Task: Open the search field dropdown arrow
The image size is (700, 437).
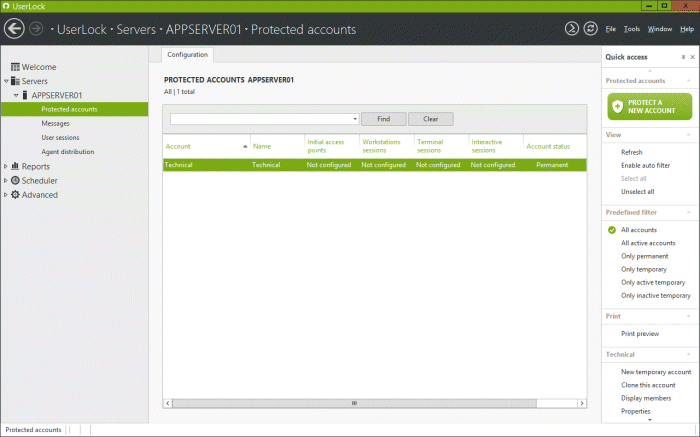Action: (355, 119)
